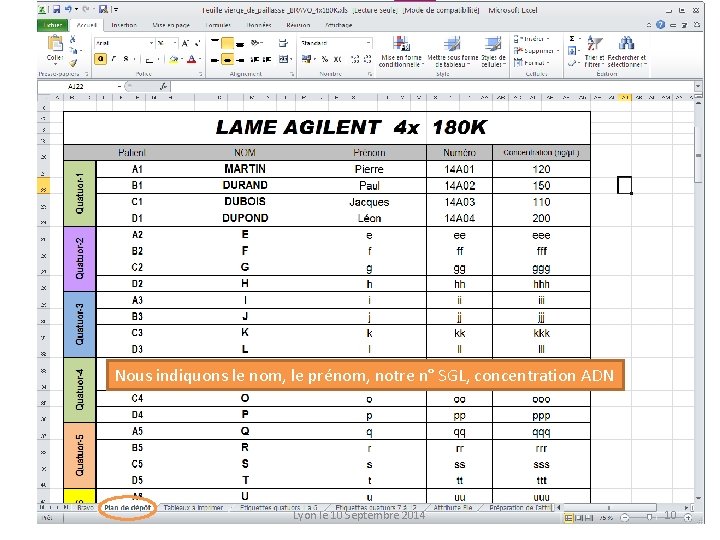Switch to the Tableaux à imprimer sheet
Image resolution: width=720 pixels, height=540 pixels.
(x=193, y=507)
